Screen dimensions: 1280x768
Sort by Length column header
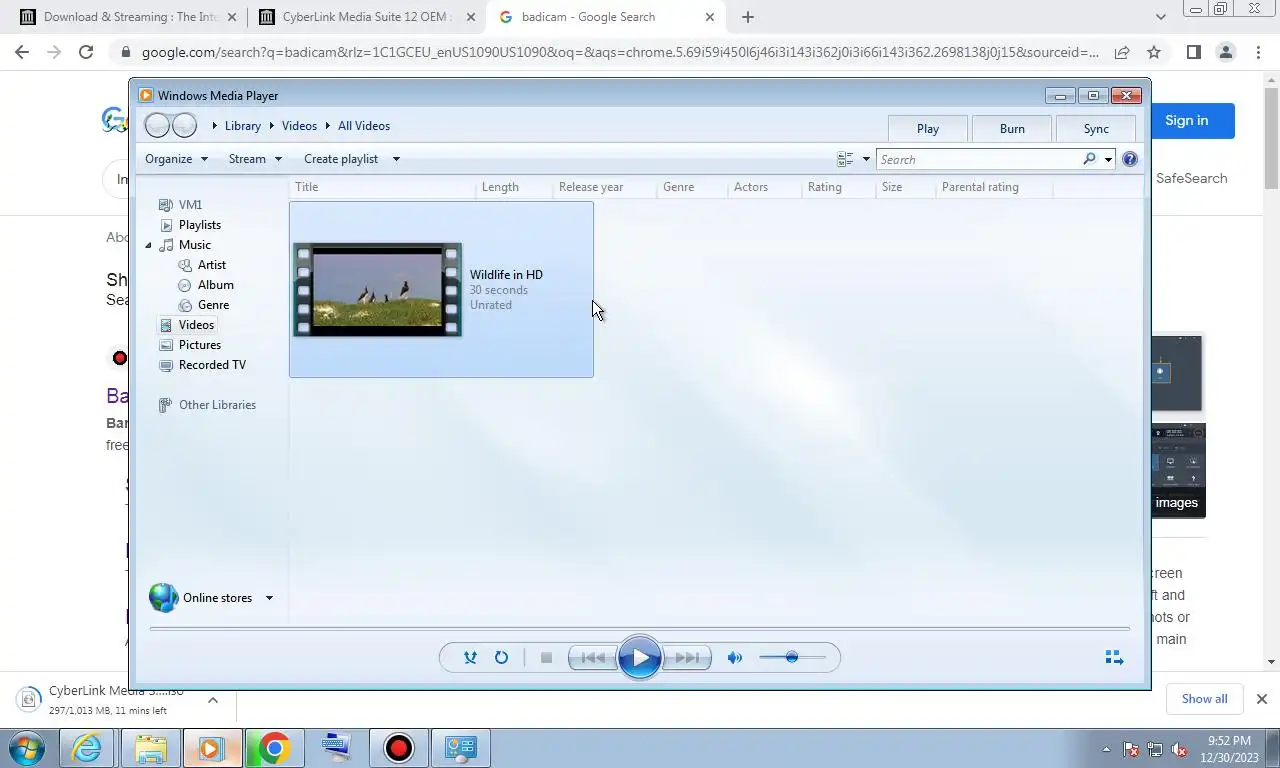click(514, 187)
